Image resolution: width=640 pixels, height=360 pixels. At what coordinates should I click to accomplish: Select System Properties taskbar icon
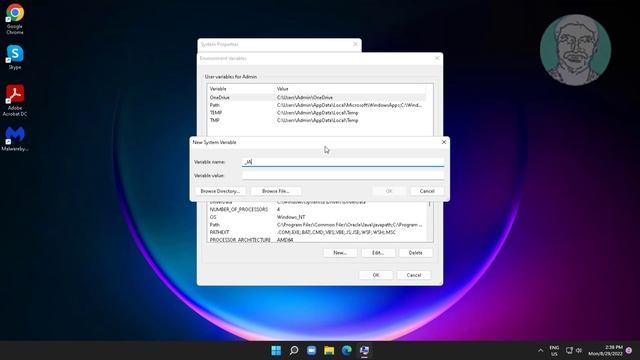(x=364, y=350)
